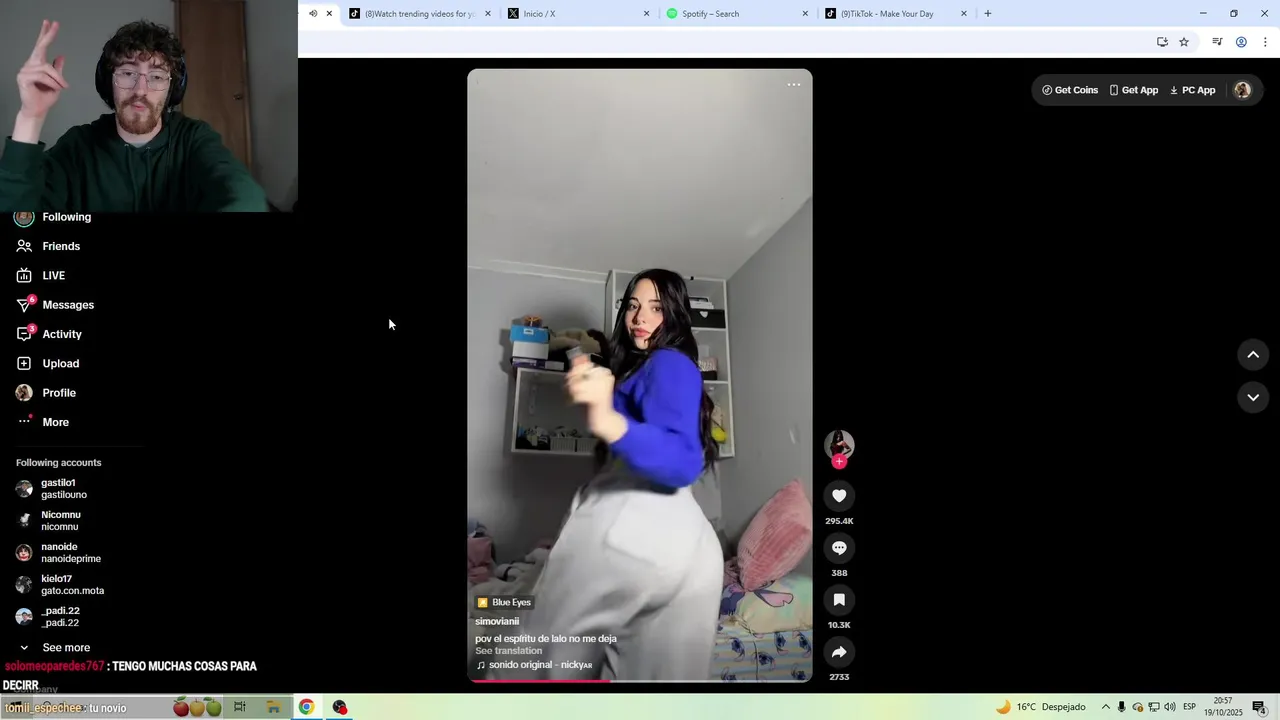Open the creator's profile picture beside the video

839,444
